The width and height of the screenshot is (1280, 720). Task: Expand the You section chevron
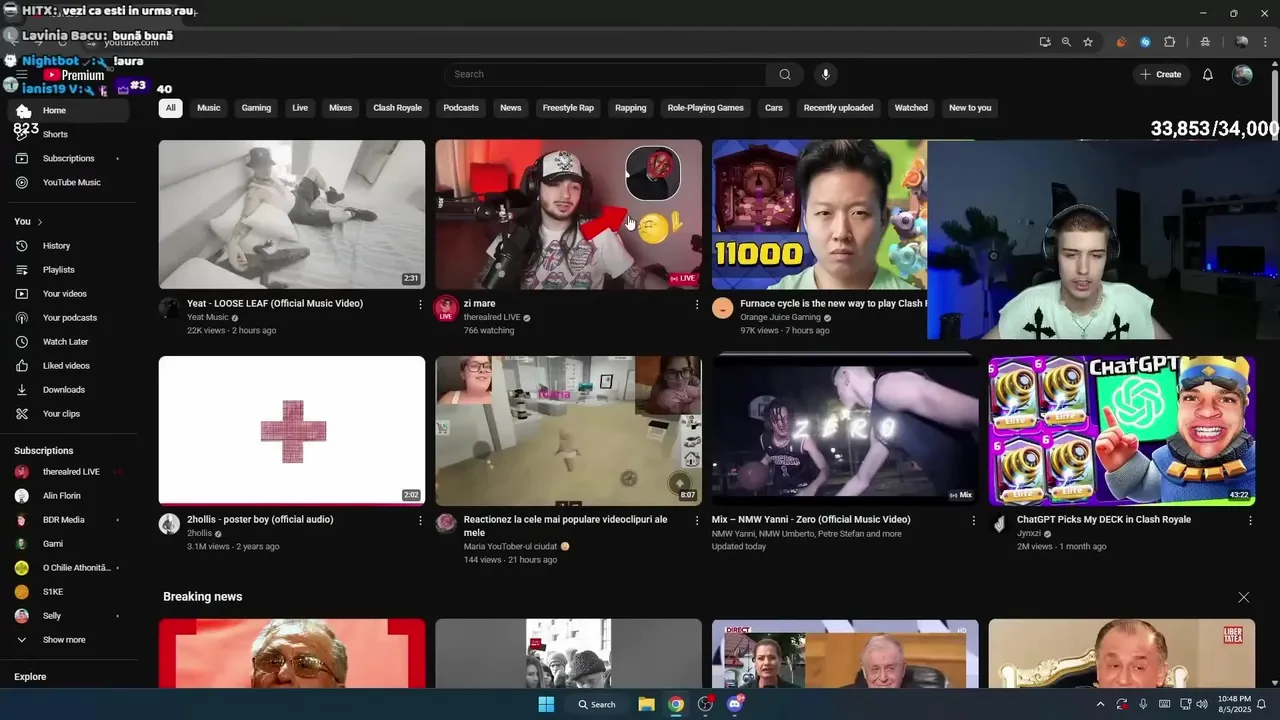tap(40, 222)
